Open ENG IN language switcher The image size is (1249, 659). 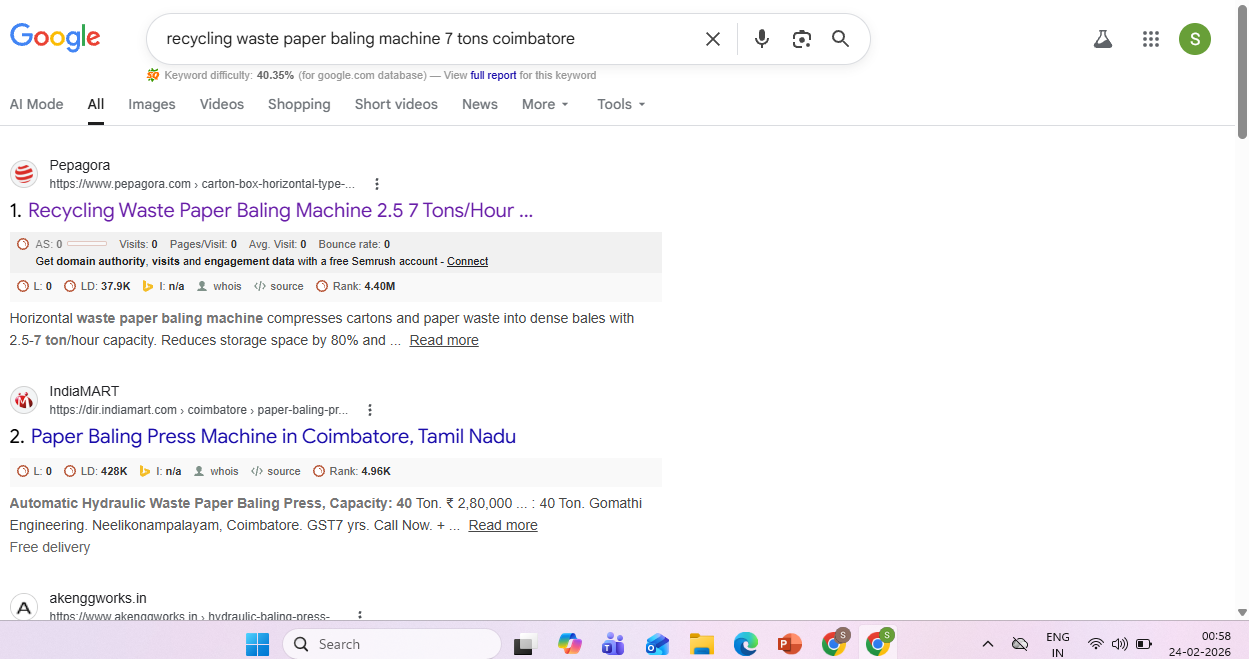(x=1057, y=644)
